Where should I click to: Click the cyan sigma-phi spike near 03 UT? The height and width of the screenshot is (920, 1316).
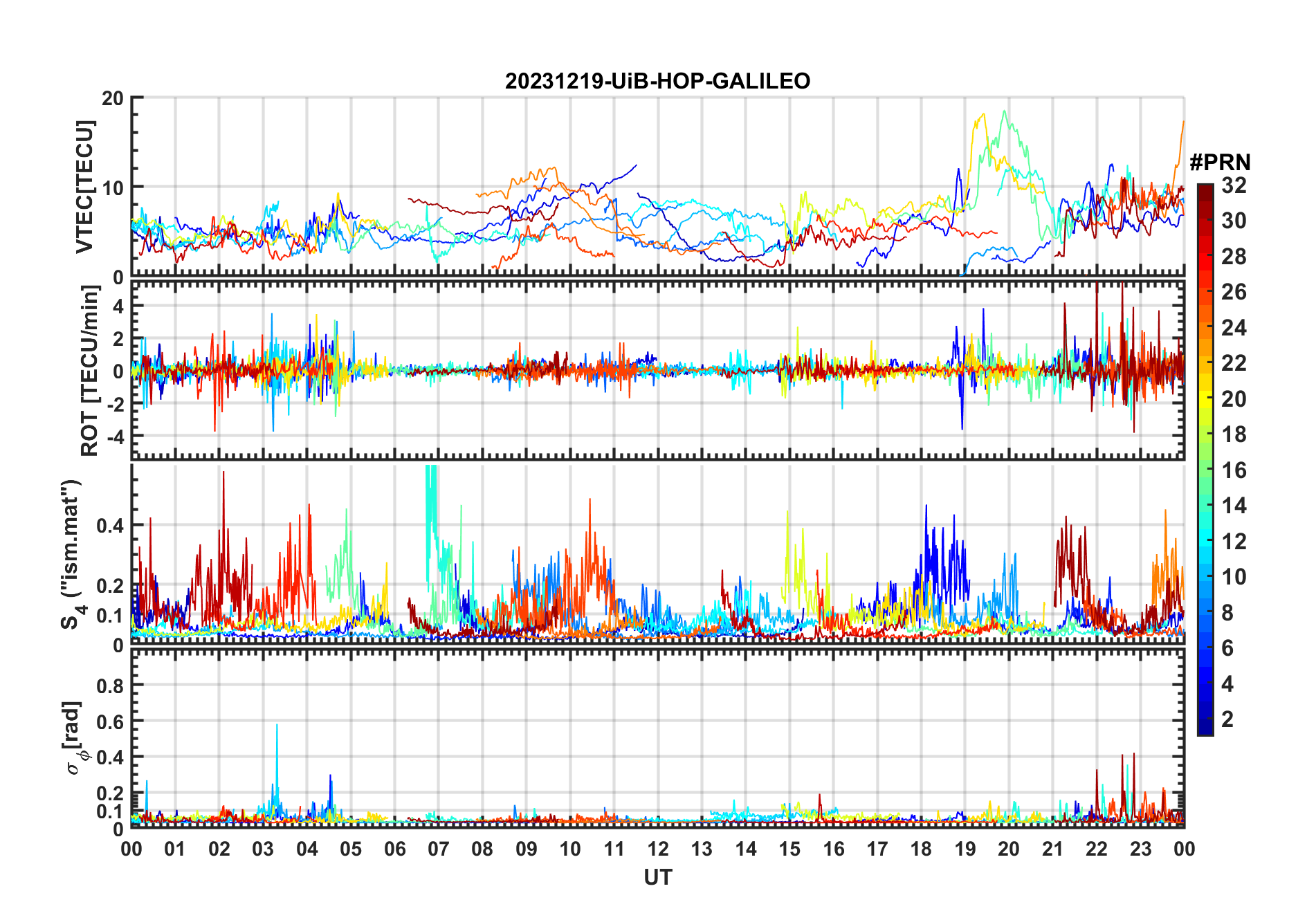277,726
